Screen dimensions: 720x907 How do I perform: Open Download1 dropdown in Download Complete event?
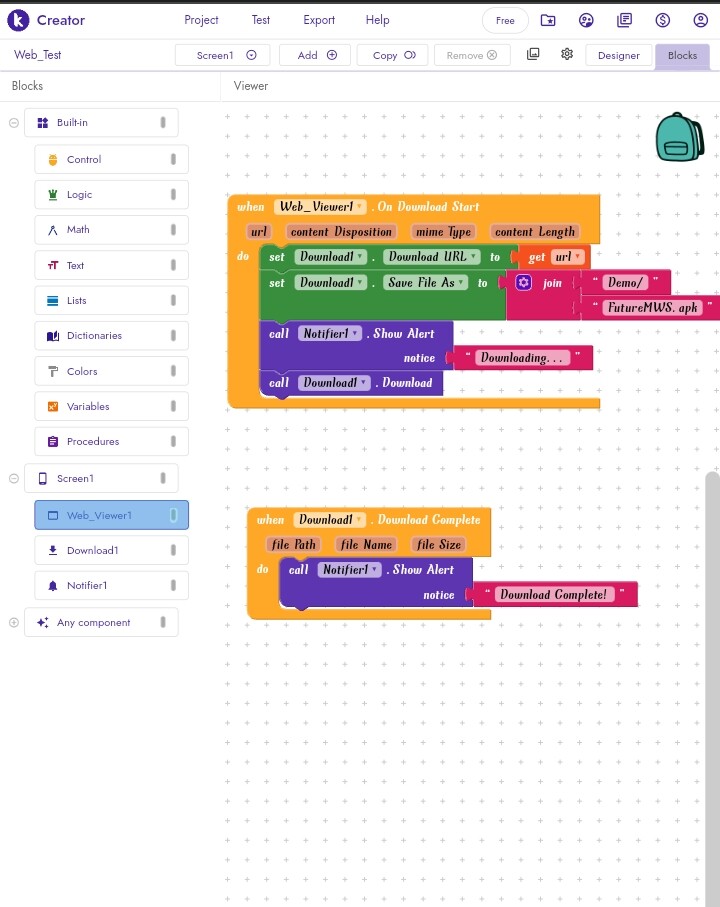coord(330,519)
